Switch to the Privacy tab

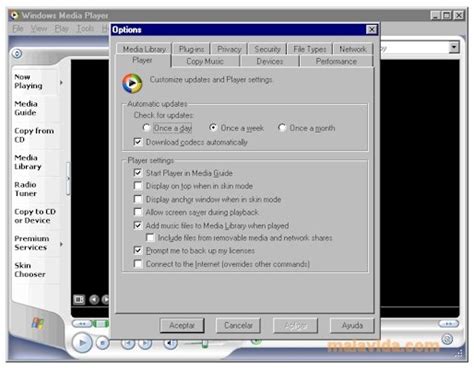[229, 49]
